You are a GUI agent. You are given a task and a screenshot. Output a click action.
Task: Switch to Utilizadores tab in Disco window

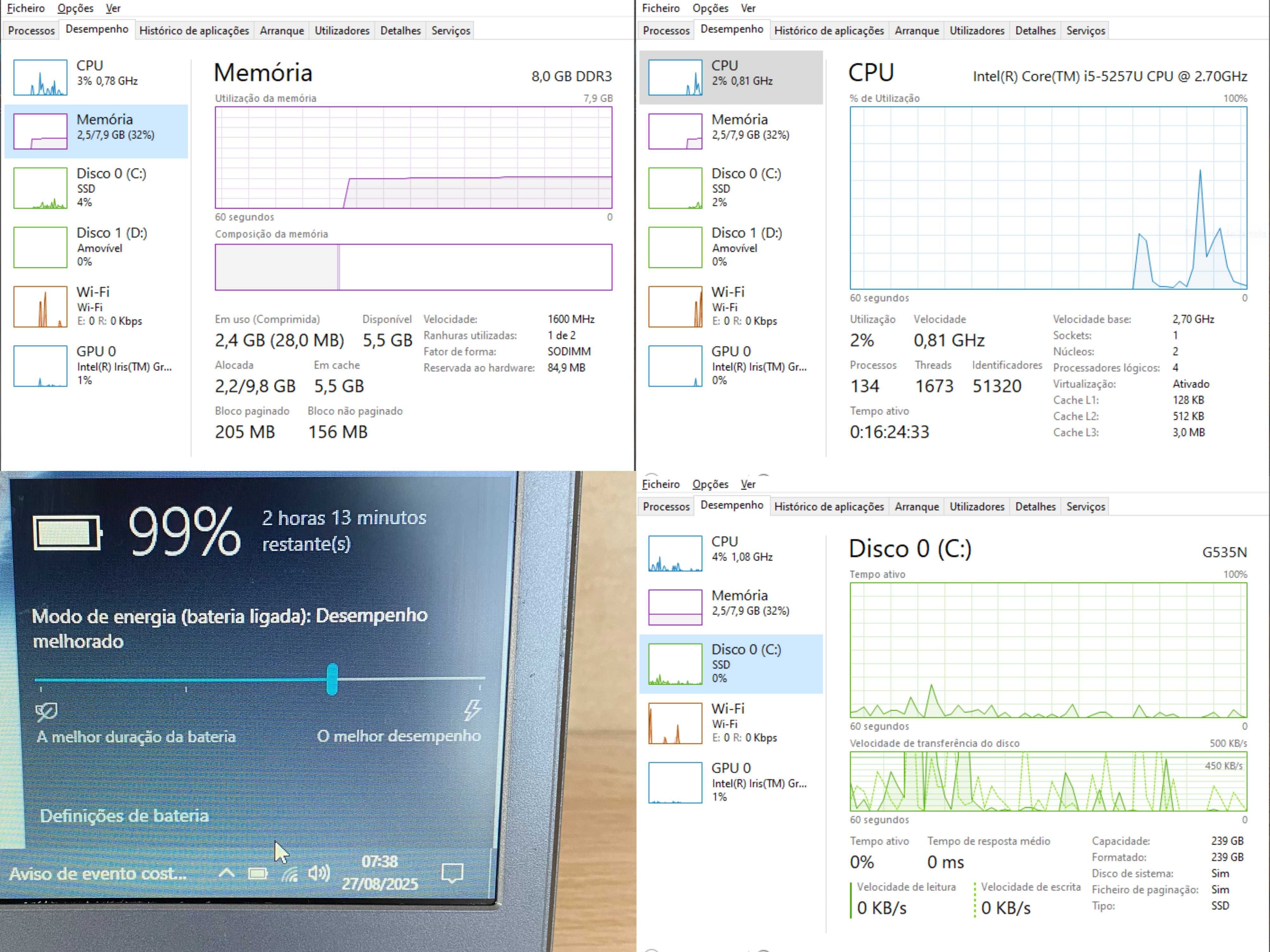coord(977,507)
